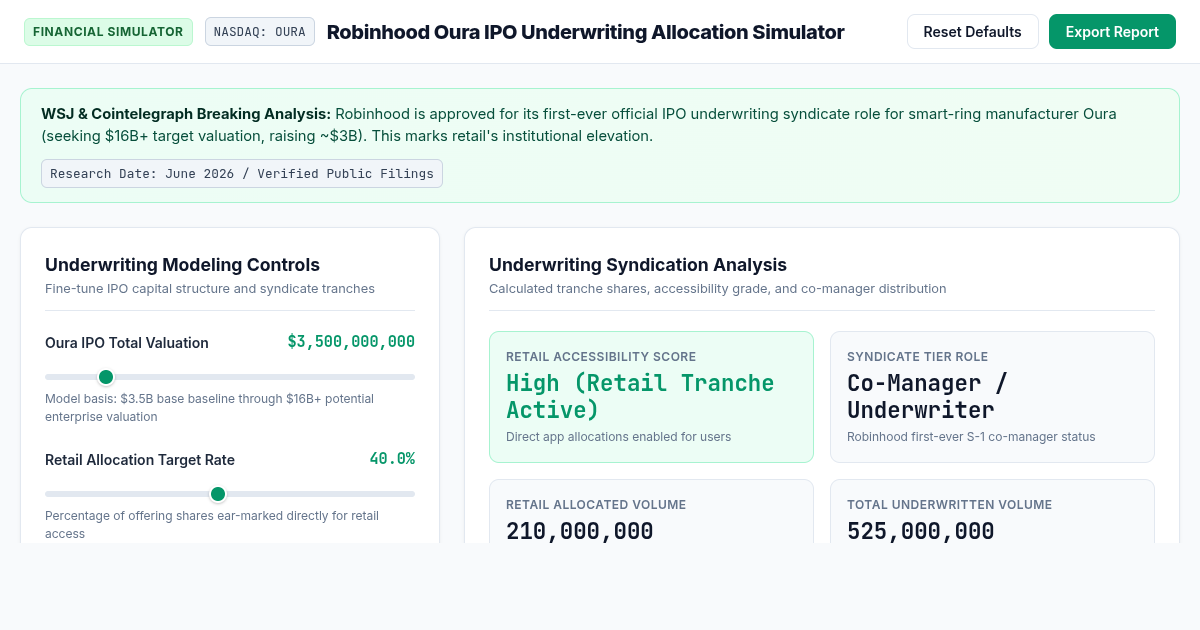
Task: Click the NASDAQ: OURA ticker tag
Action: (x=260, y=32)
